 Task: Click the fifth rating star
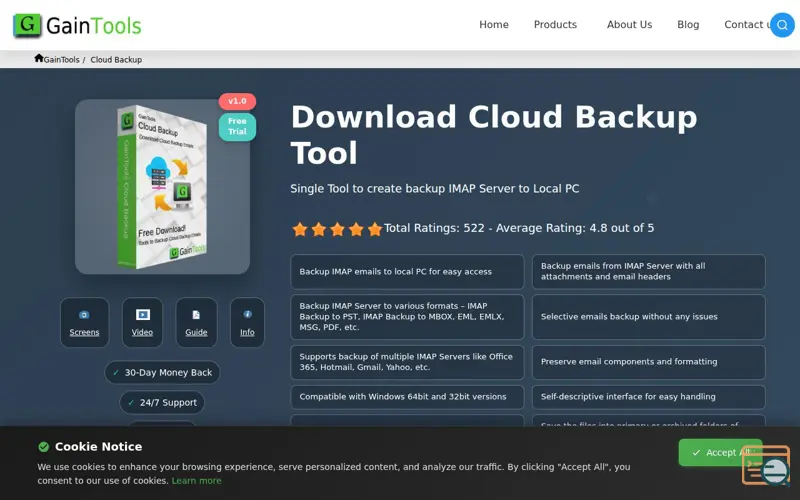(375, 229)
